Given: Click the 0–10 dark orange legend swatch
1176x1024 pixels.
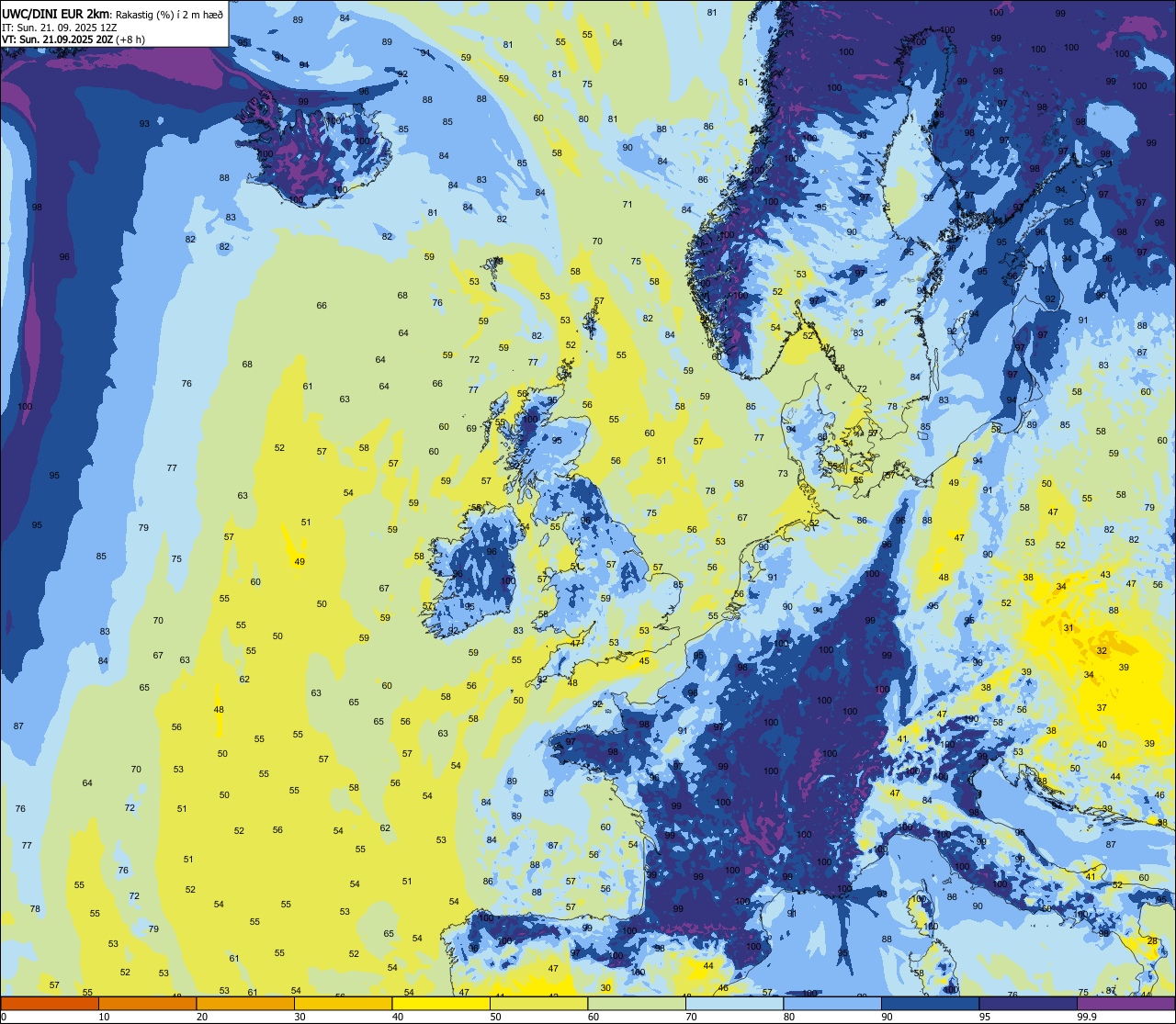Looking at the screenshot, I should pos(50,1003).
